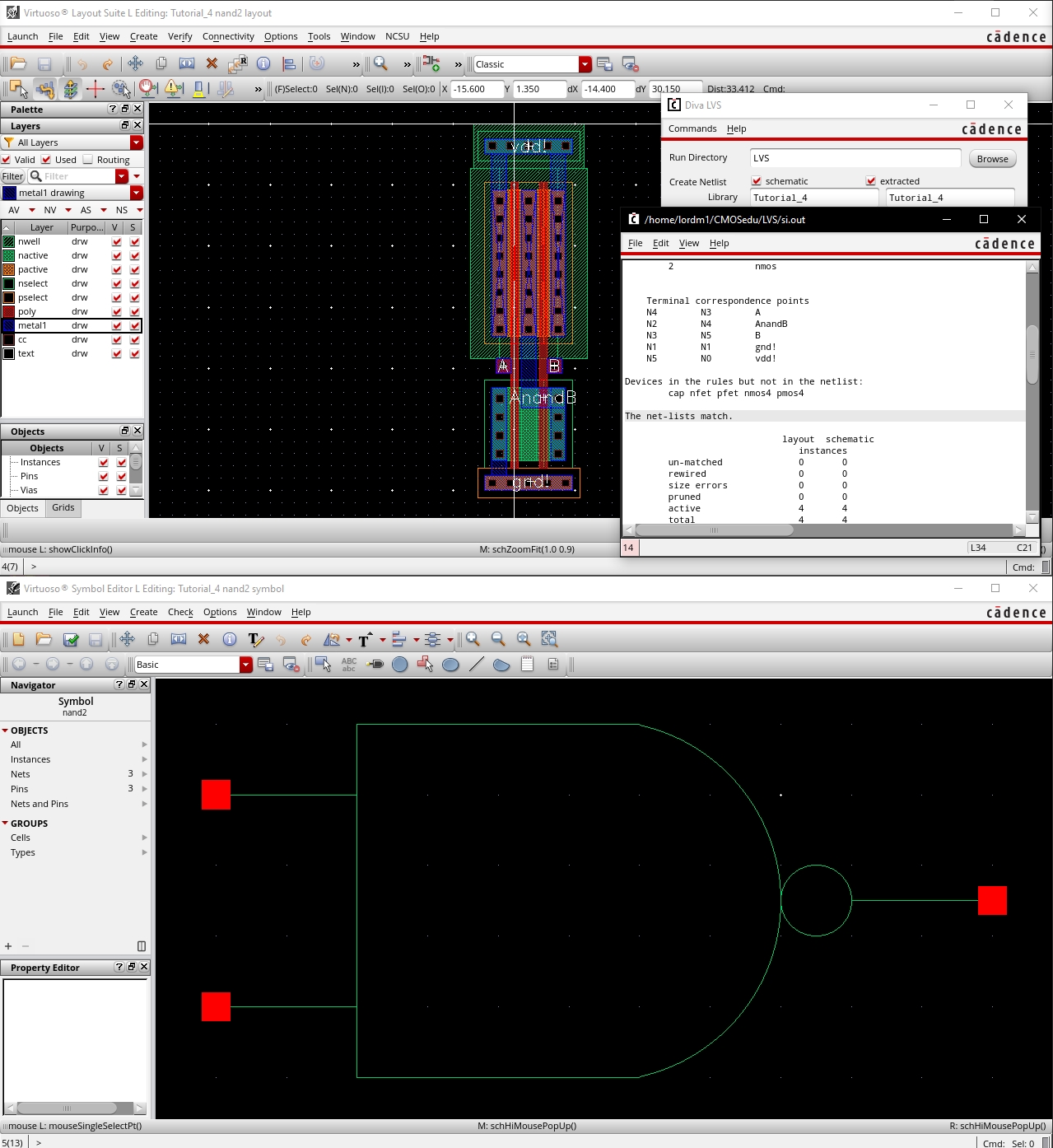Click the Browse button in Diva LVS

992,159
